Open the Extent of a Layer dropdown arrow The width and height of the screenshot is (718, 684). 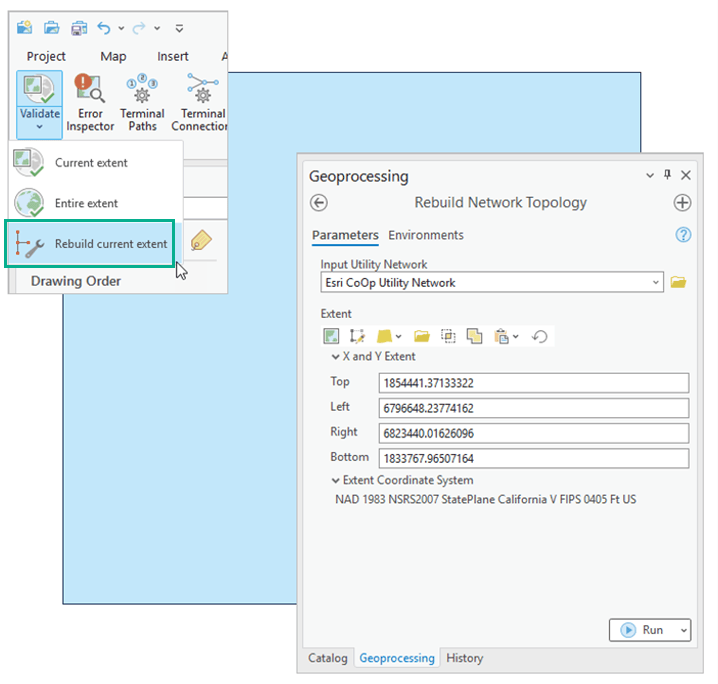(x=398, y=337)
